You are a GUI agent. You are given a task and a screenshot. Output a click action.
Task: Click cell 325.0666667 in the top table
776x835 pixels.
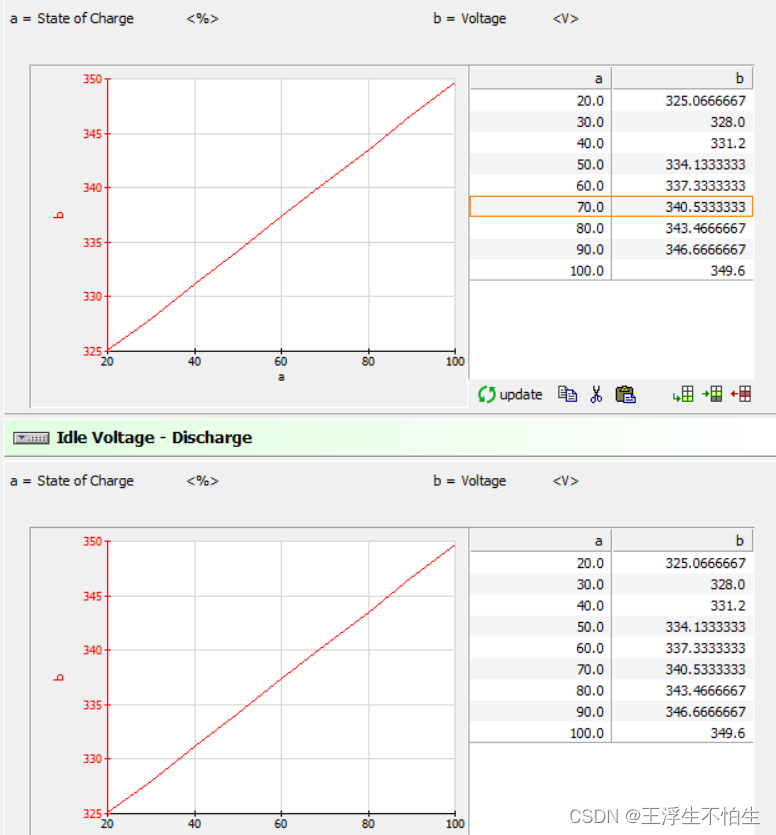(x=682, y=101)
